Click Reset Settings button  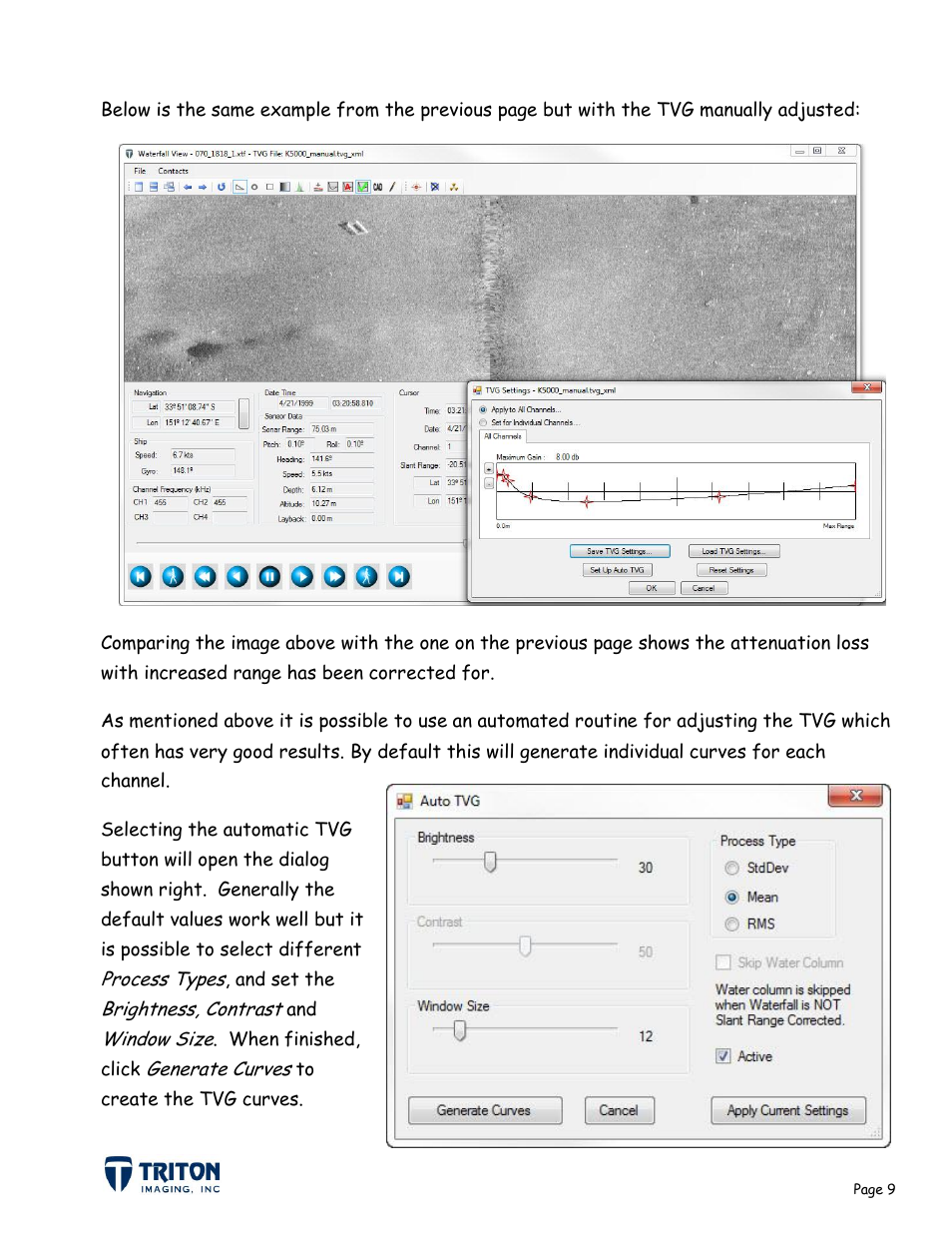click(731, 570)
